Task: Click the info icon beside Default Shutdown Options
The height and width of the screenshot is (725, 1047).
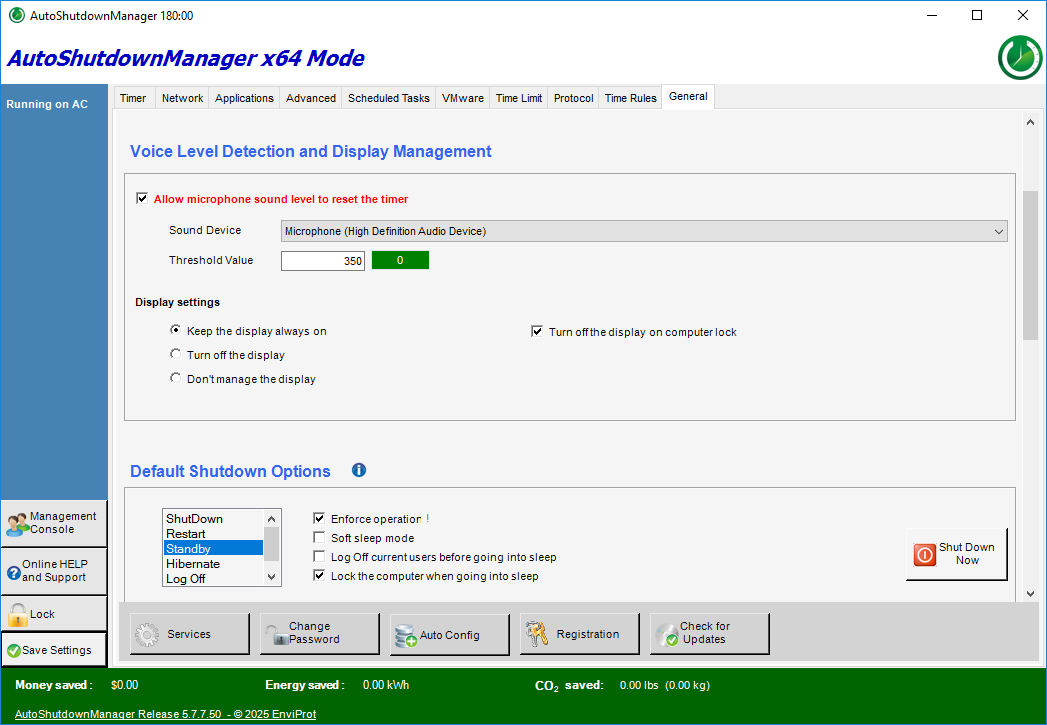Action: click(x=359, y=470)
